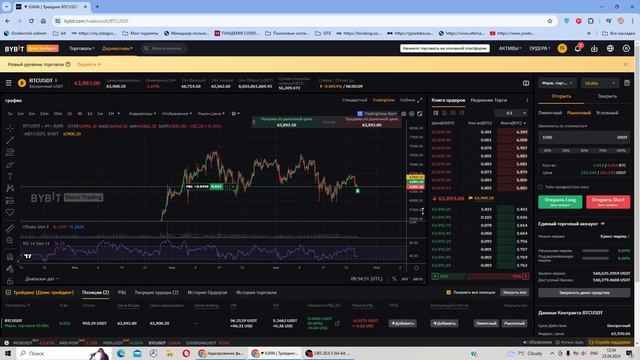Image resolution: width=640 pixels, height=360 pixels.
Task: Select the trend line drawing tool
Action: (x=10, y=140)
